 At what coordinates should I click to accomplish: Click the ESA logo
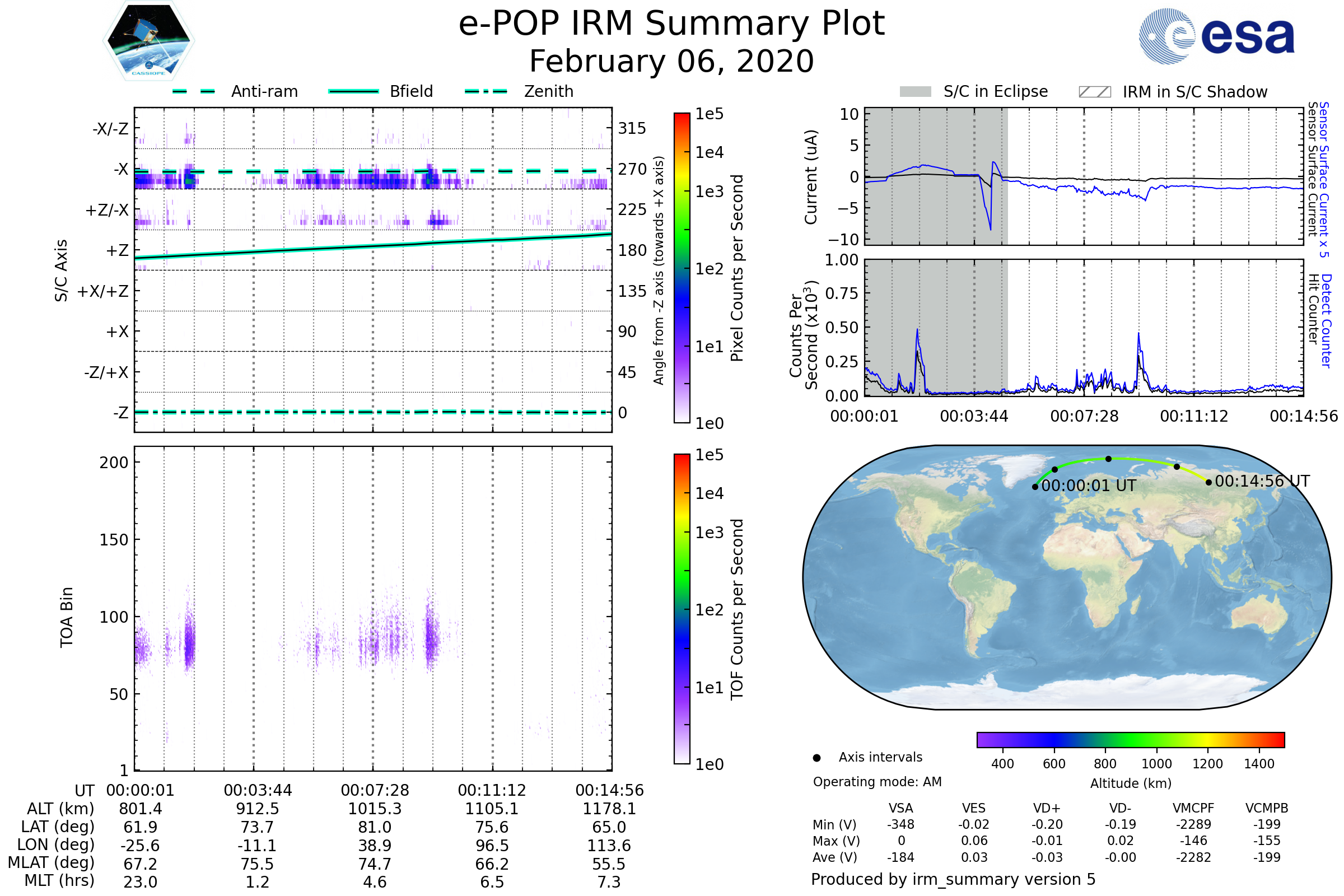click(1216, 36)
